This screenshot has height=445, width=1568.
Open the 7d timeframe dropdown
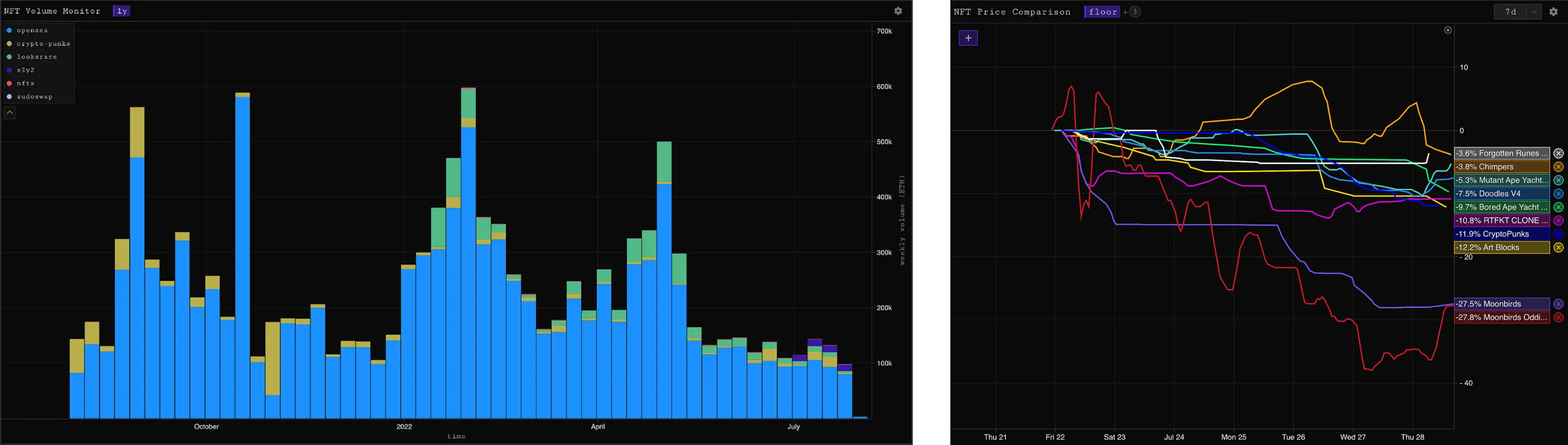(x=1517, y=12)
